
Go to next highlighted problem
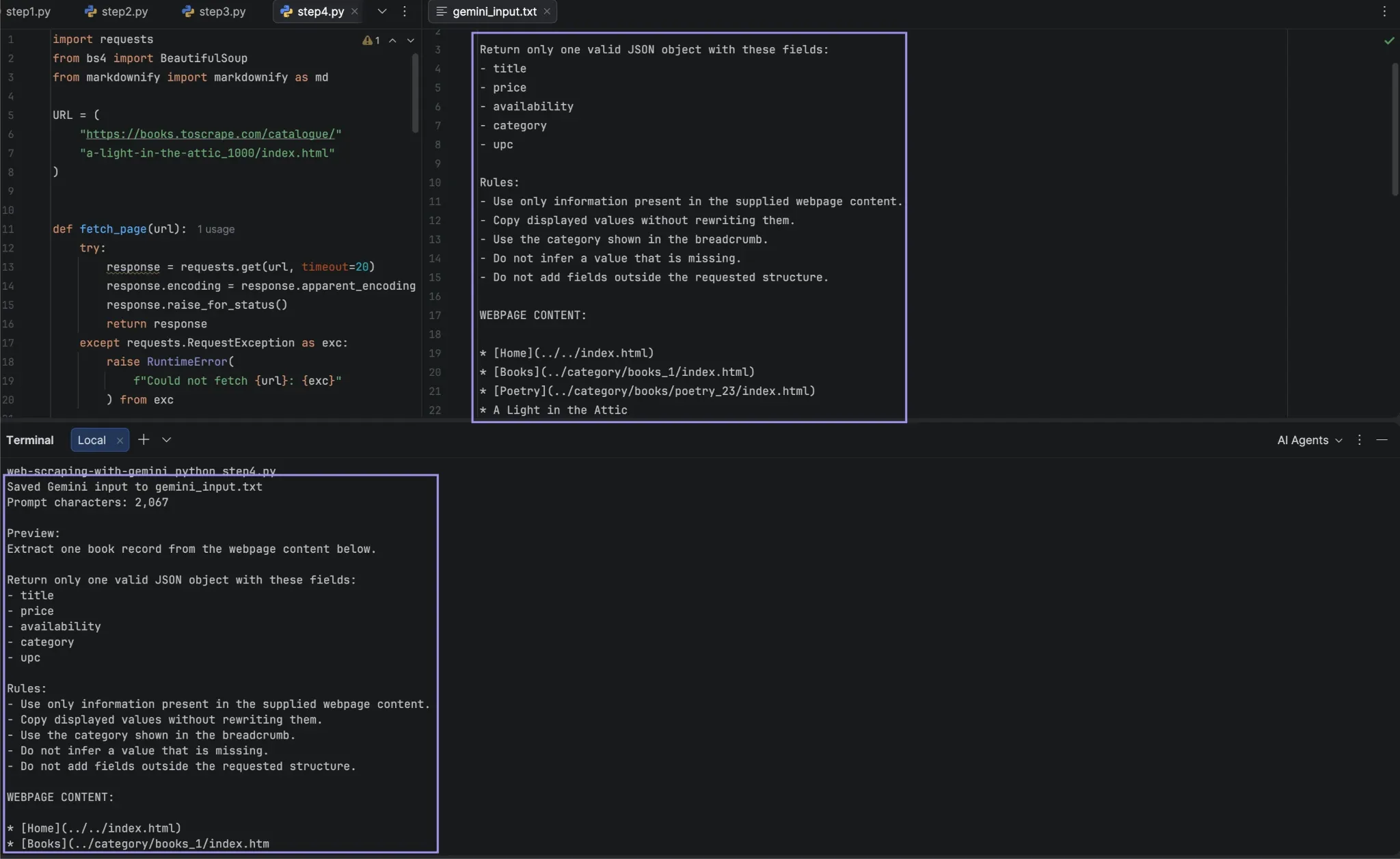(411, 40)
